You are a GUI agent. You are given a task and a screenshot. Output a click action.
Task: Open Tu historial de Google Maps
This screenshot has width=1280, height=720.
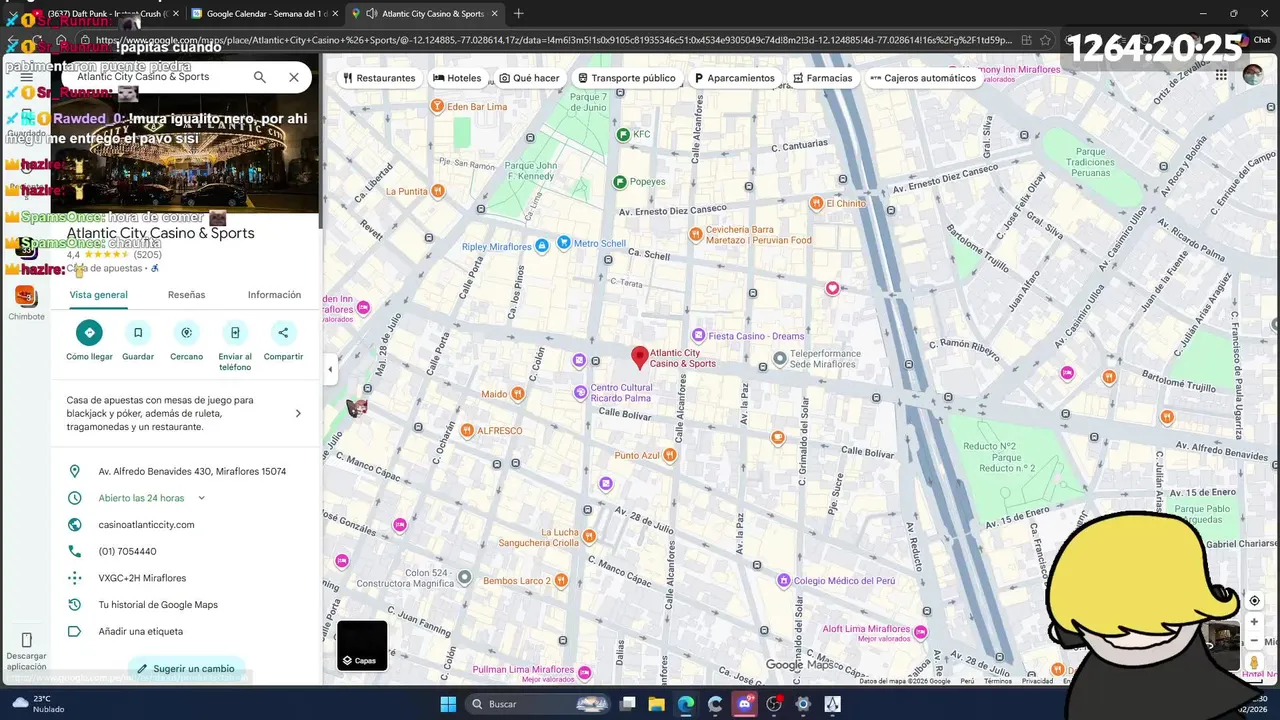[158, 605]
